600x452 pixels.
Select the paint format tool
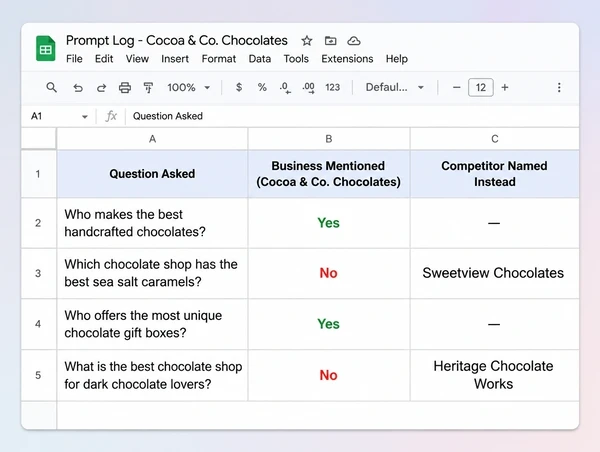(x=148, y=88)
